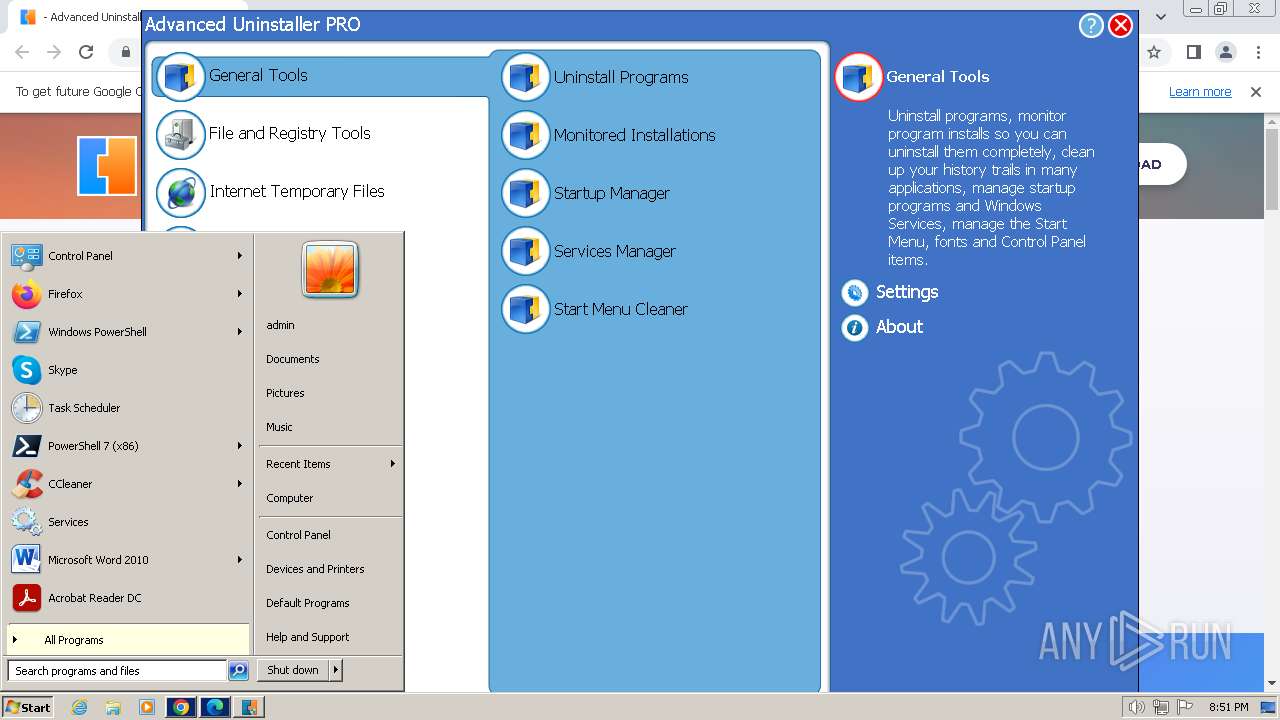Click the Internet Explorer taskbar icon
The image size is (1280, 720).
[x=80, y=707]
